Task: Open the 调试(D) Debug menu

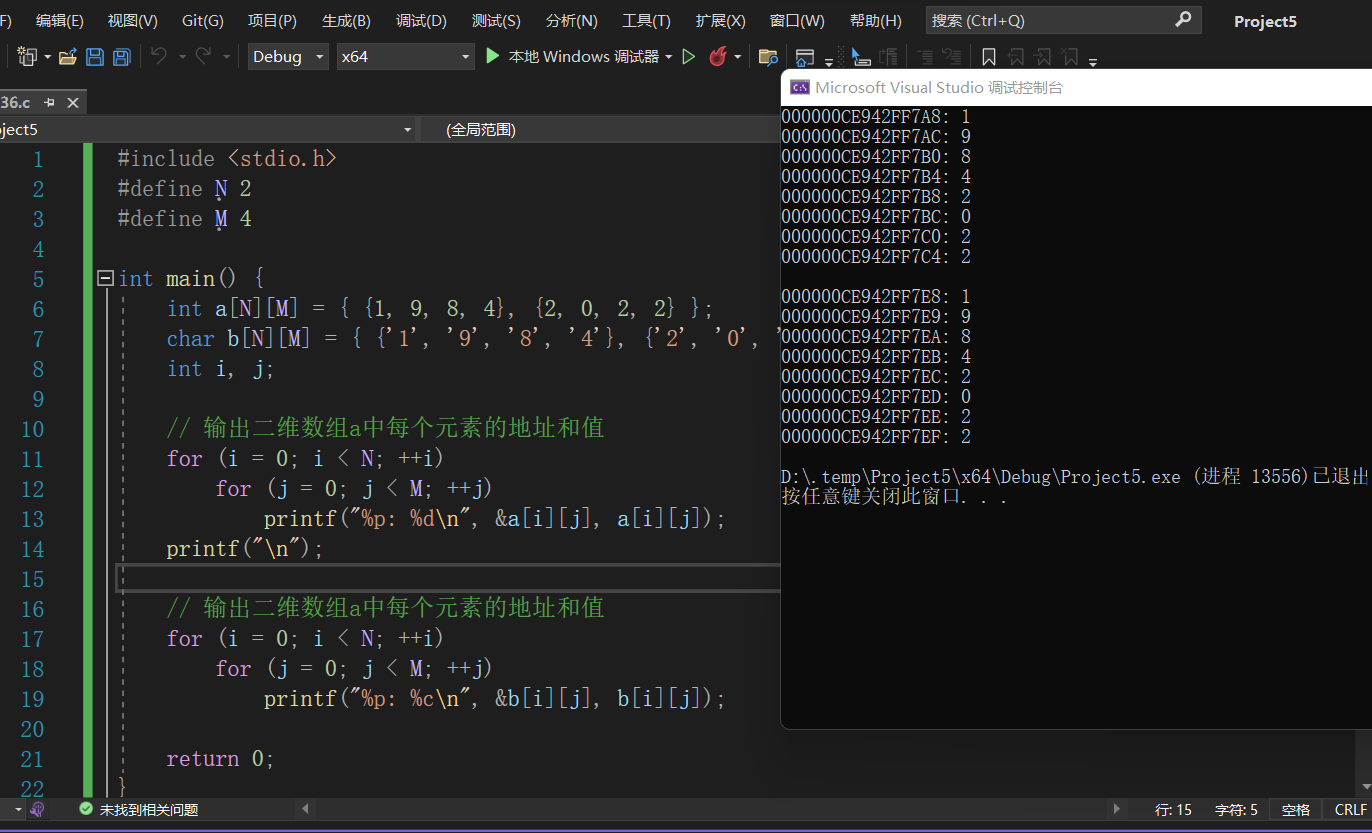Action: coord(422,21)
